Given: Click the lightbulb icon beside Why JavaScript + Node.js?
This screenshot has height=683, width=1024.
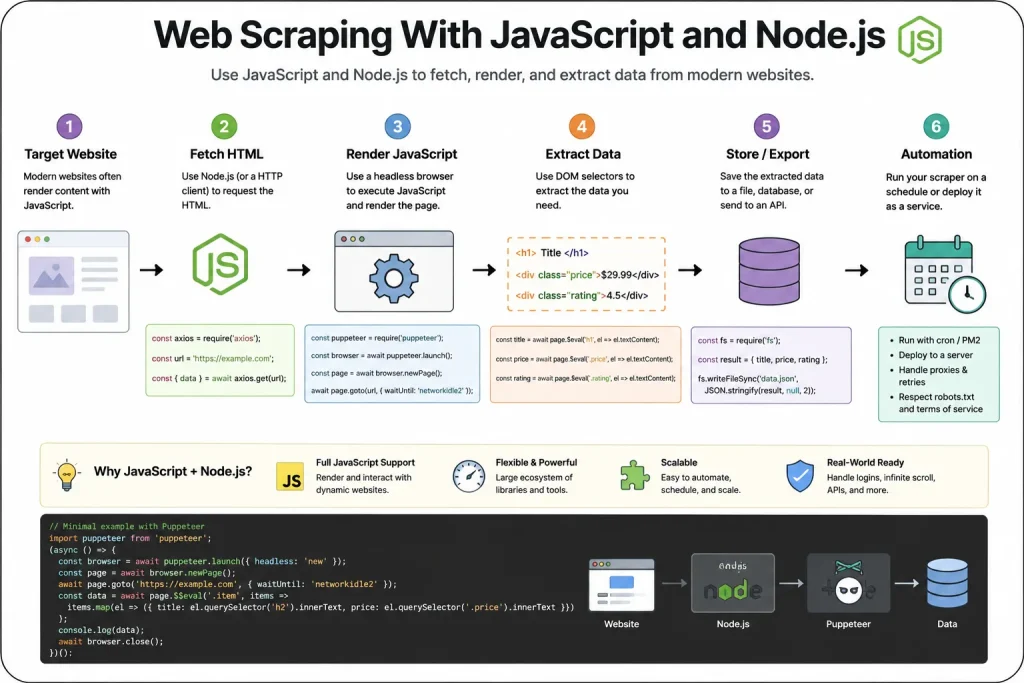Looking at the screenshot, I should (67, 475).
